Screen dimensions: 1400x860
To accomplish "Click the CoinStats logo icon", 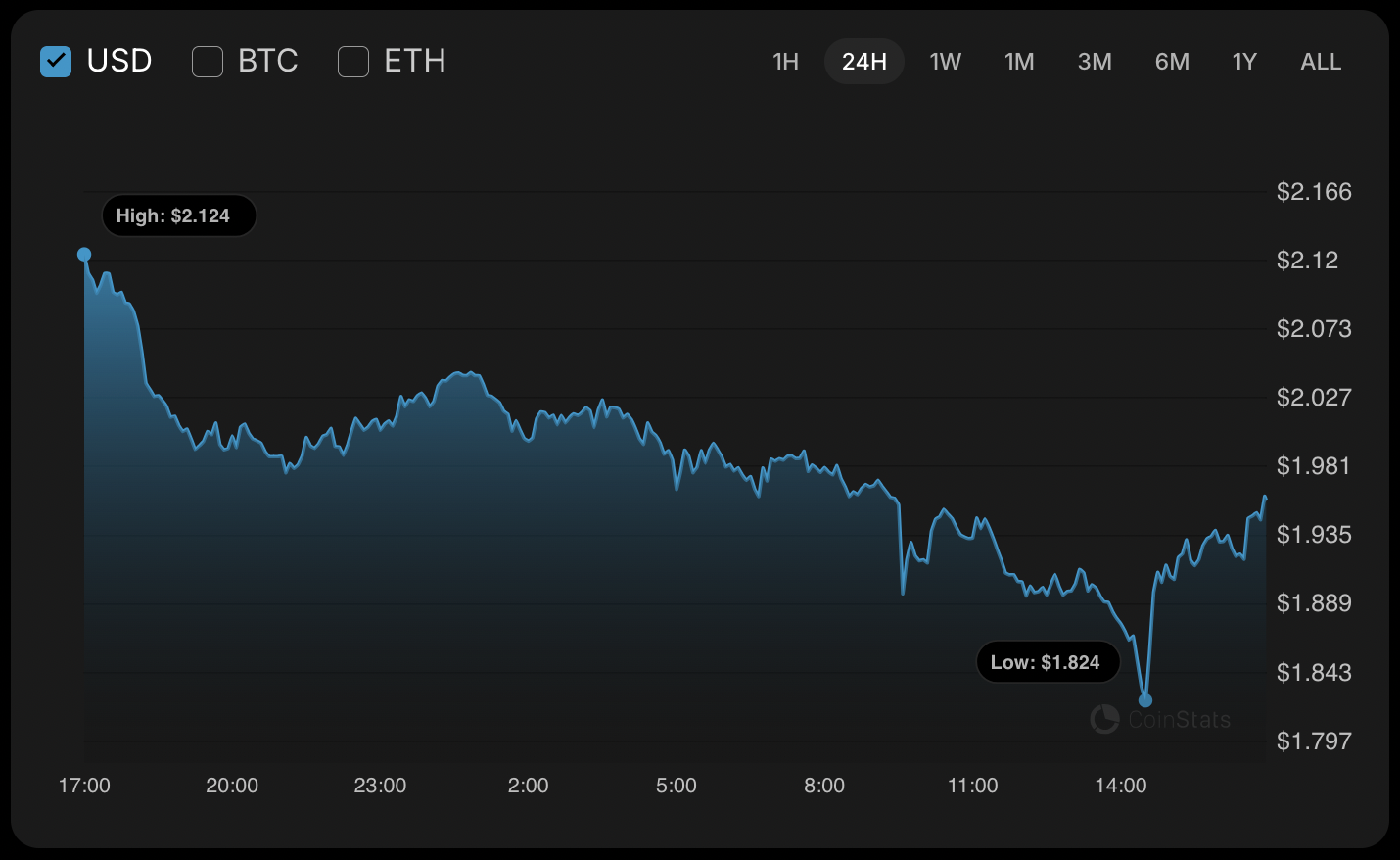I will (x=1104, y=719).
